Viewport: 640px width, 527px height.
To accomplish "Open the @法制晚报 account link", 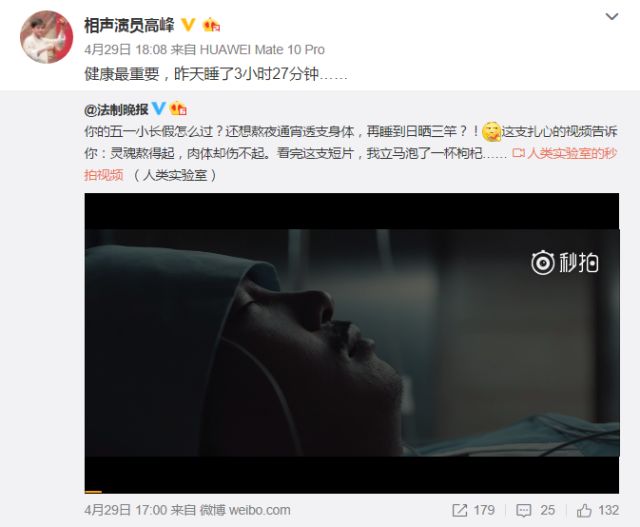I will click(116, 109).
